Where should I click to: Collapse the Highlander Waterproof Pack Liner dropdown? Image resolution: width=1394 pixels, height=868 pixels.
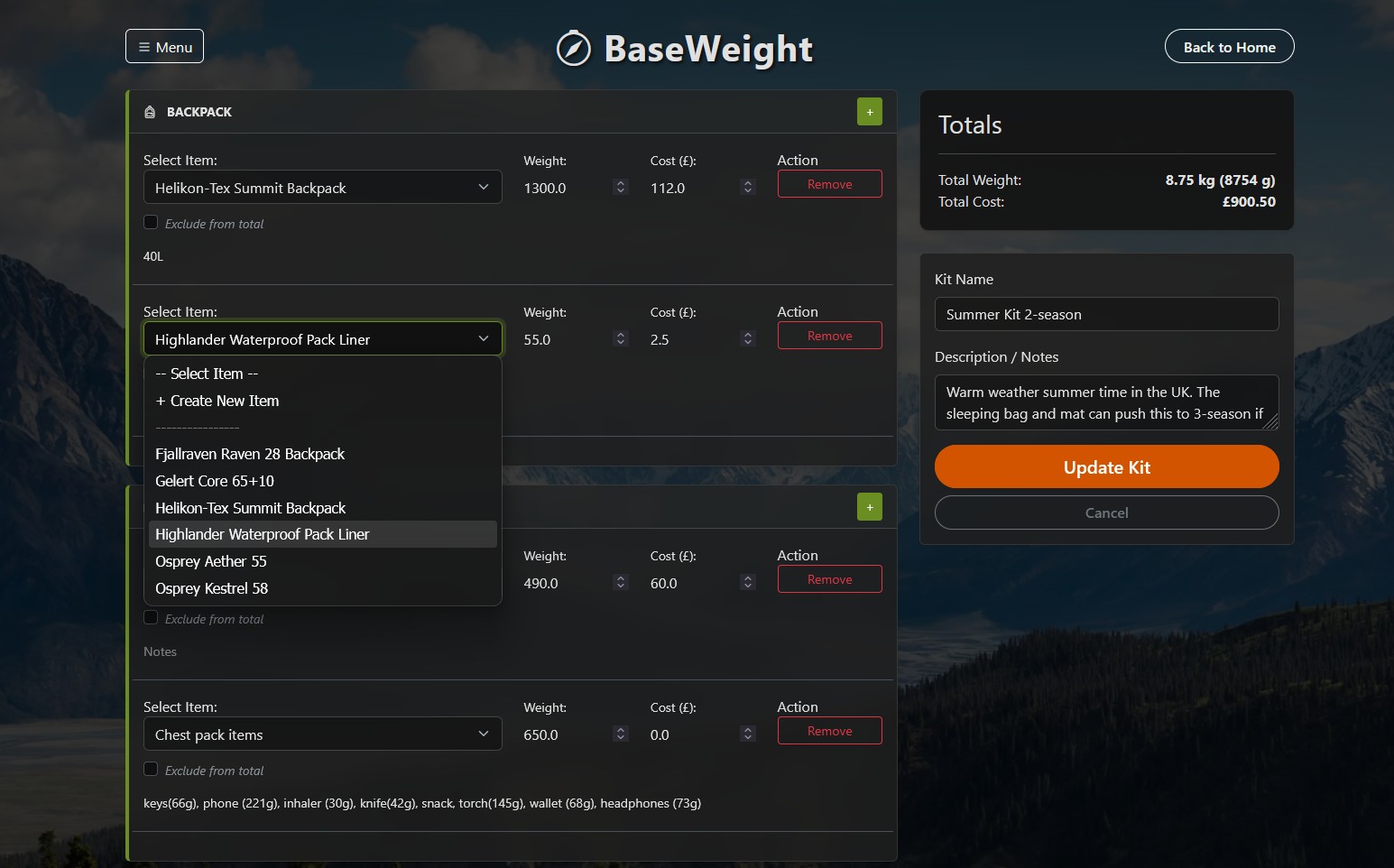(322, 339)
